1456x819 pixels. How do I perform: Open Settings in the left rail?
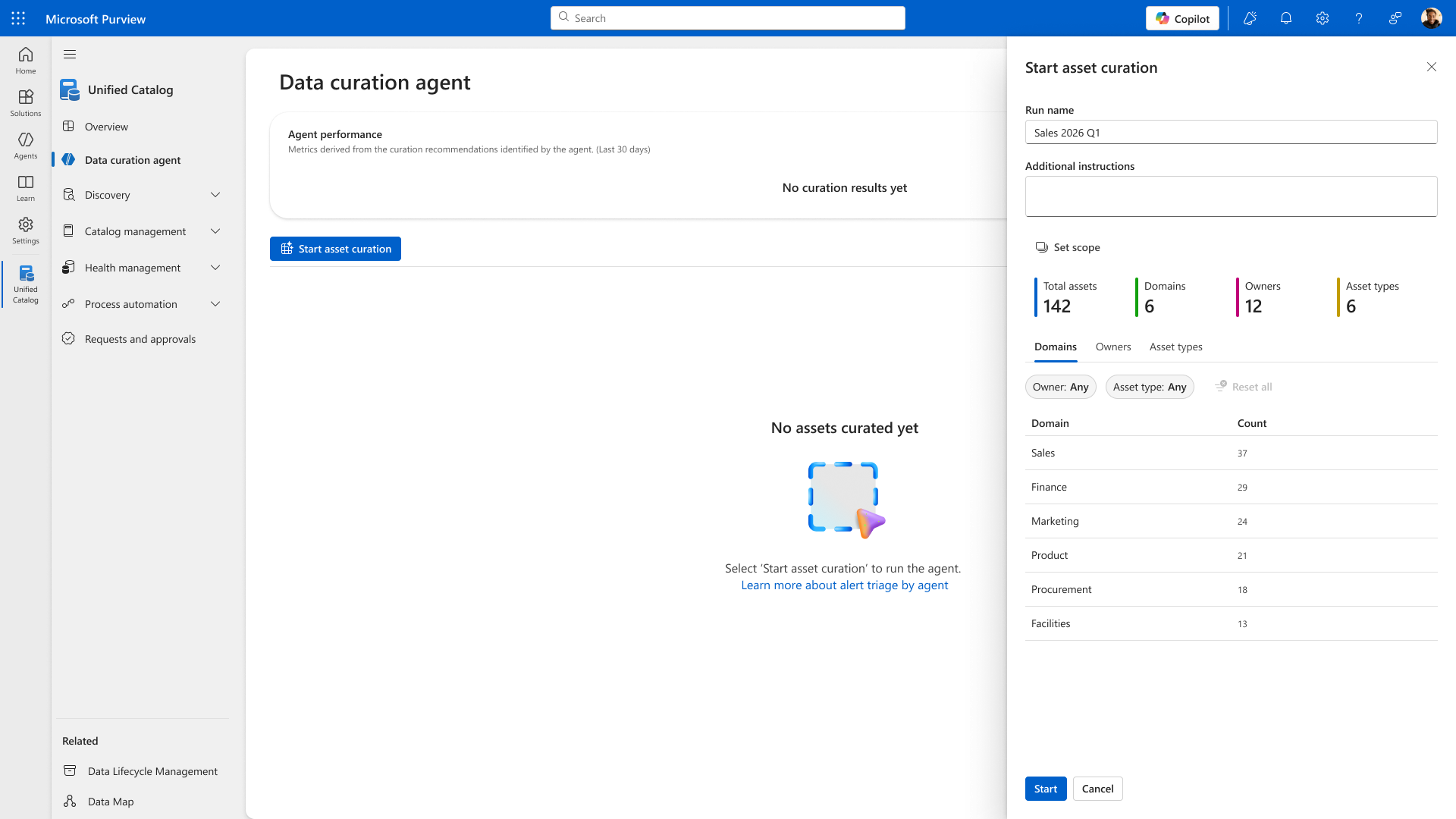pyautogui.click(x=26, y=231)
